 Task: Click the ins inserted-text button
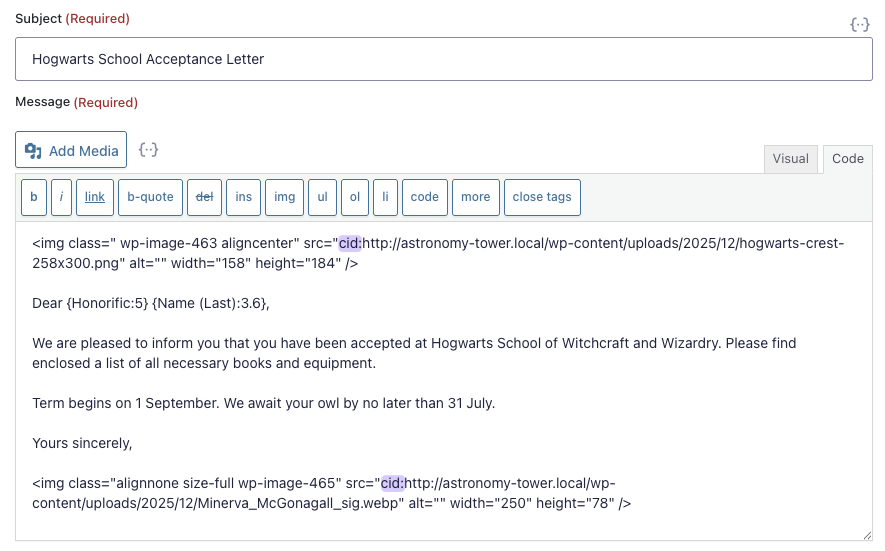click(244, 197)
